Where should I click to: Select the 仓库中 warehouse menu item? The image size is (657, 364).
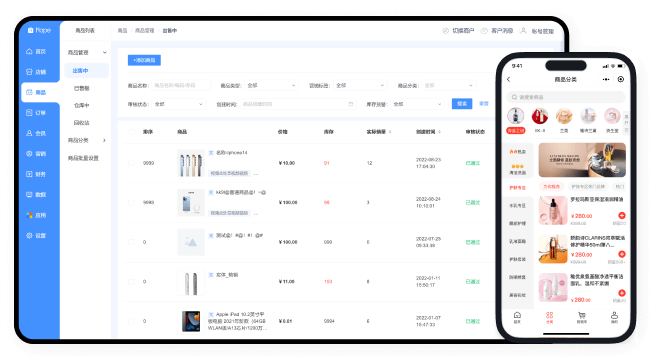(x=82, y=106)
